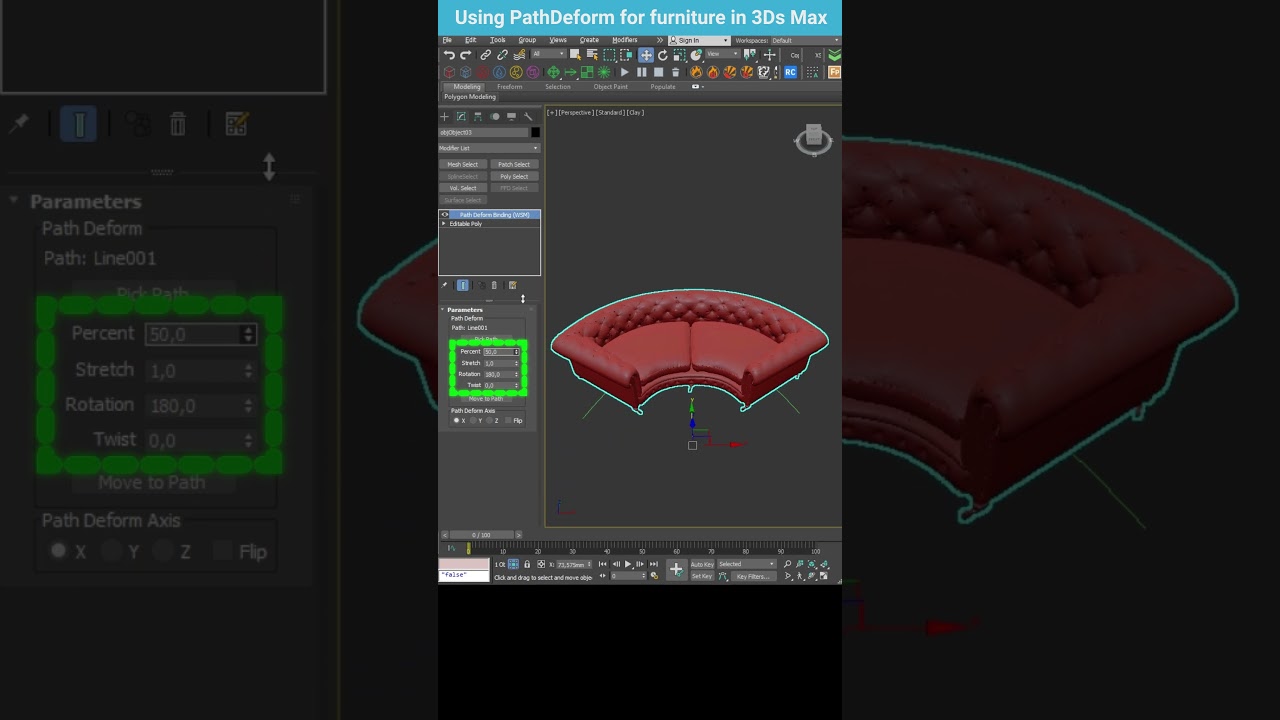Open the Create panel plus tab
Screen dimensions: 1280x720
pyautogui.click(x=445, y=117)
